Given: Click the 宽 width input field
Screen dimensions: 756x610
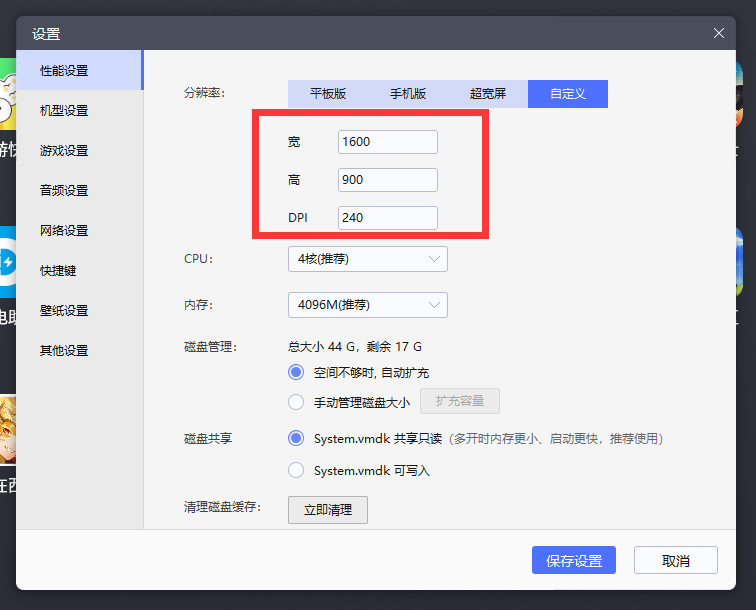Looking at the screenshot, I should point(388,142).
